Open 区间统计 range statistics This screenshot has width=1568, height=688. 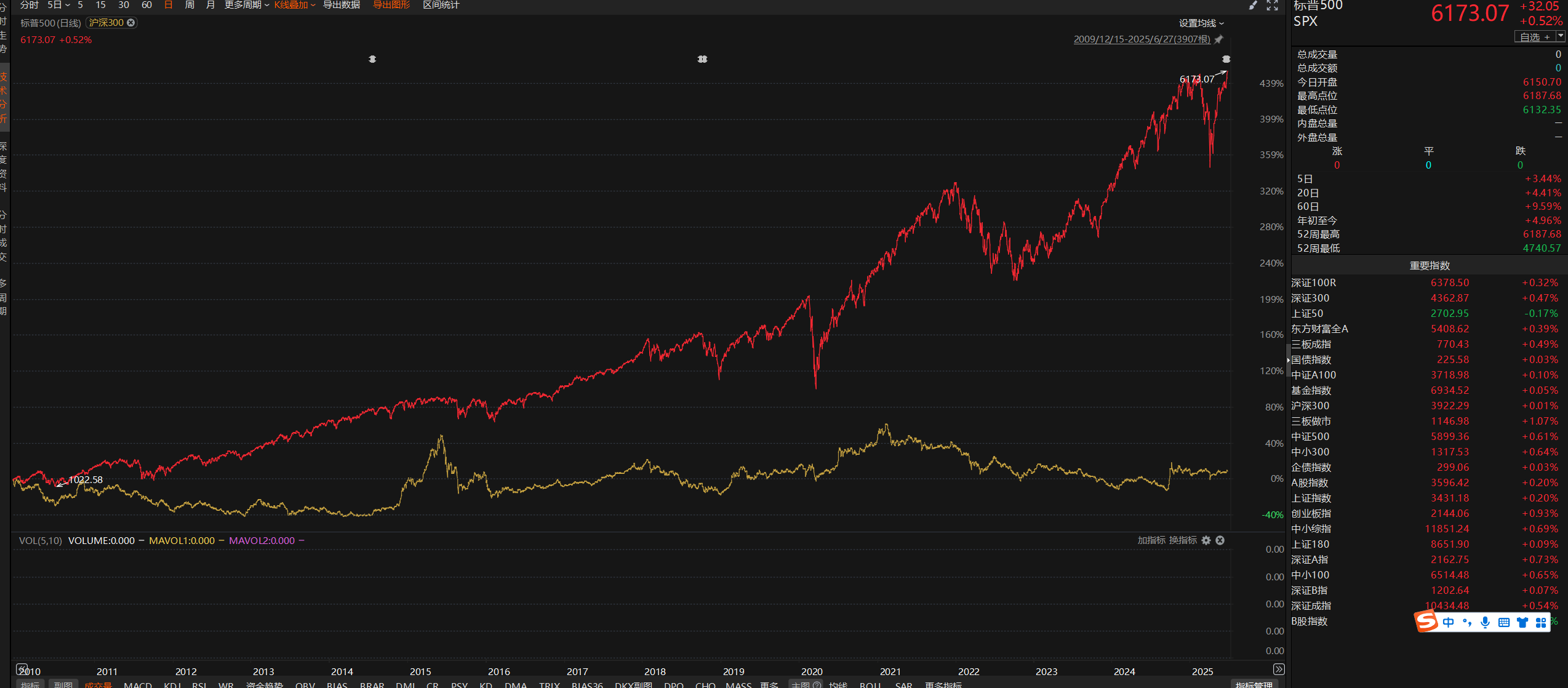point(441,5)
